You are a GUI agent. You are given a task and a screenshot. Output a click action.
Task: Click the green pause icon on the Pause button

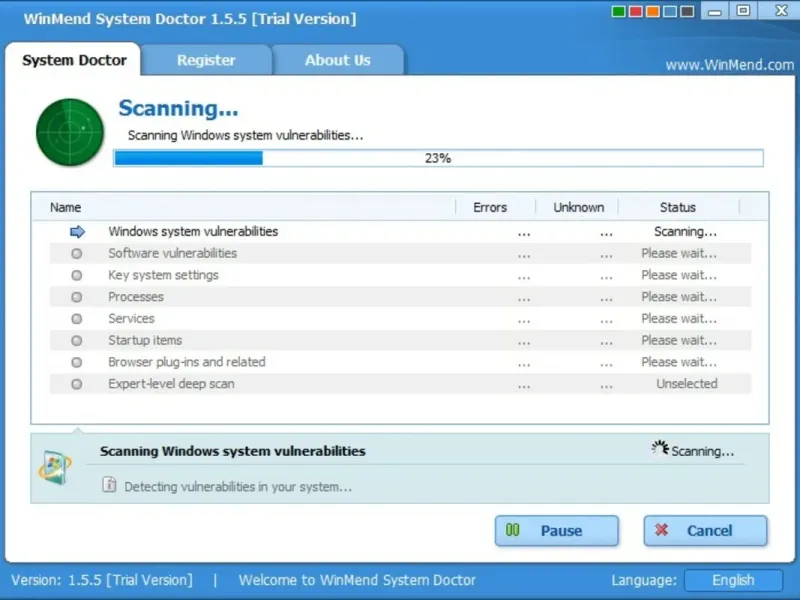pos(513,530)
